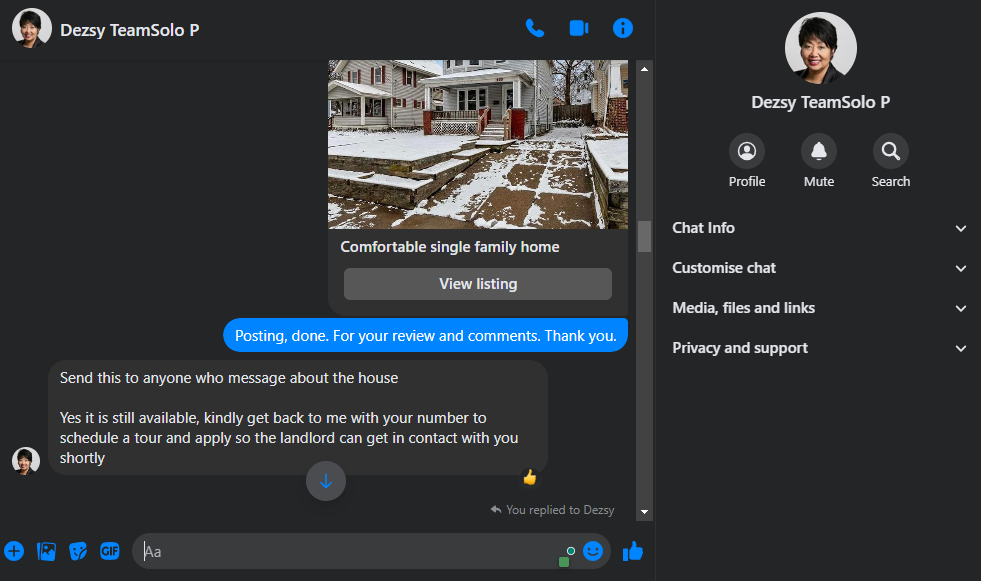Screen dimensions: 981x581
Task: Mute this conversation bell icon
Action: coord(818,151)
